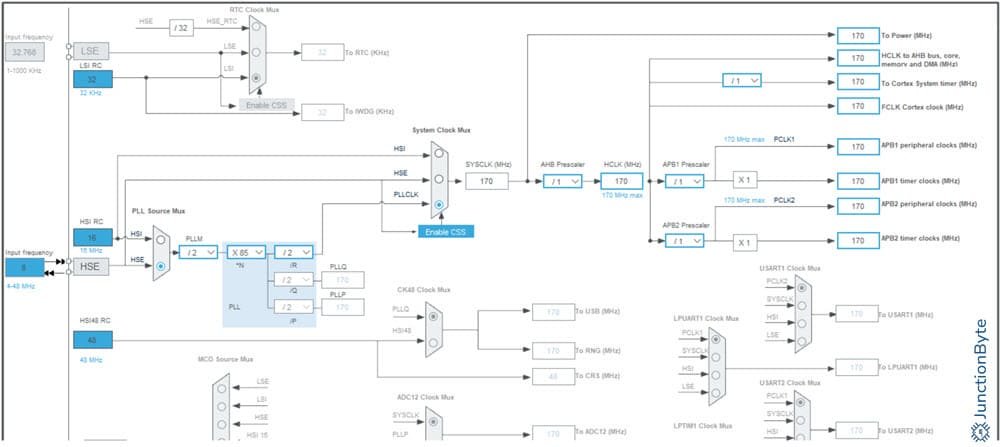Click the LSE oscillator block
Screen dimensions: 1000x447
tap(91, 51)
